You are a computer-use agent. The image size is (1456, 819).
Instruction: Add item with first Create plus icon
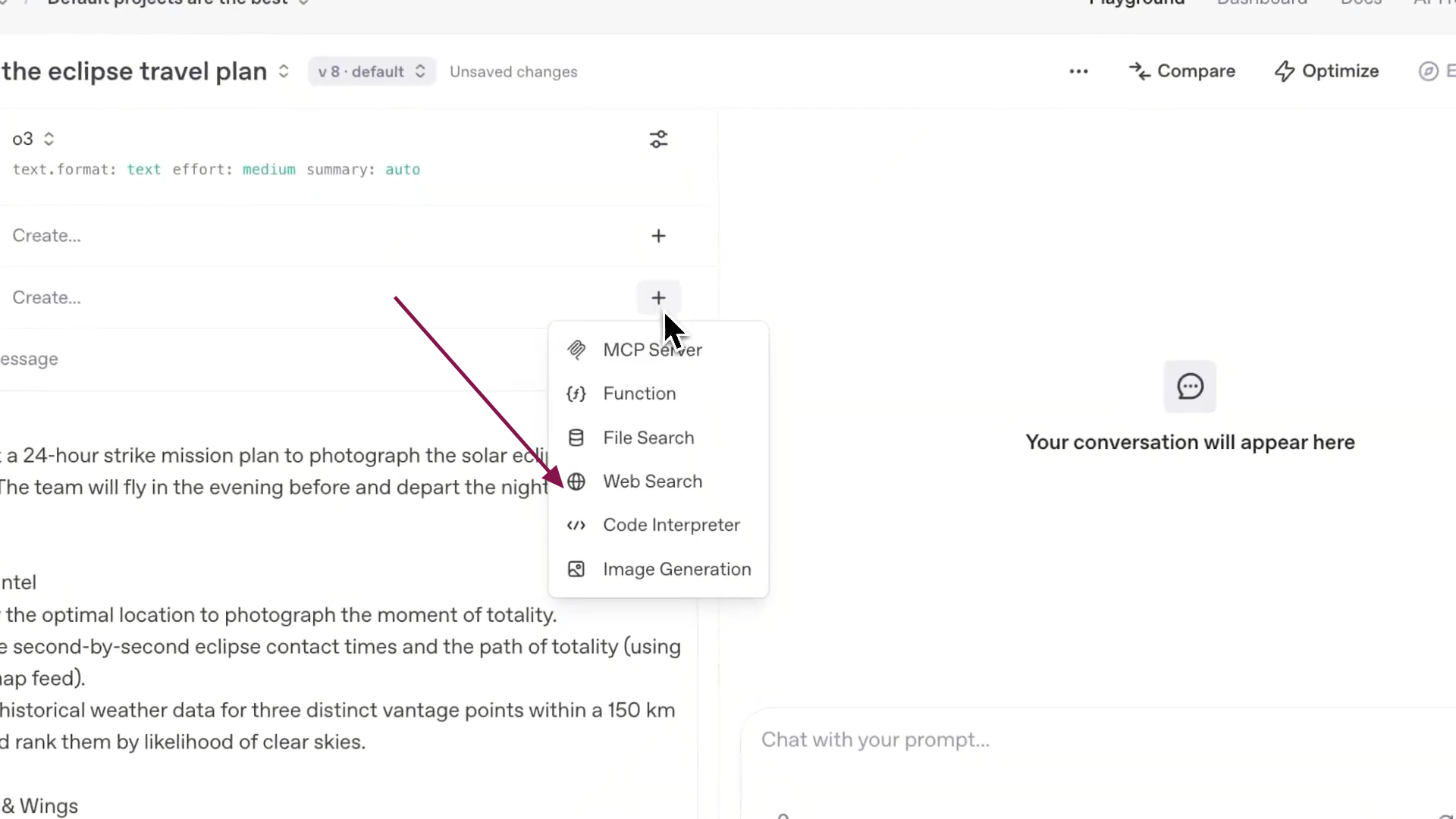tap(658, 236)
